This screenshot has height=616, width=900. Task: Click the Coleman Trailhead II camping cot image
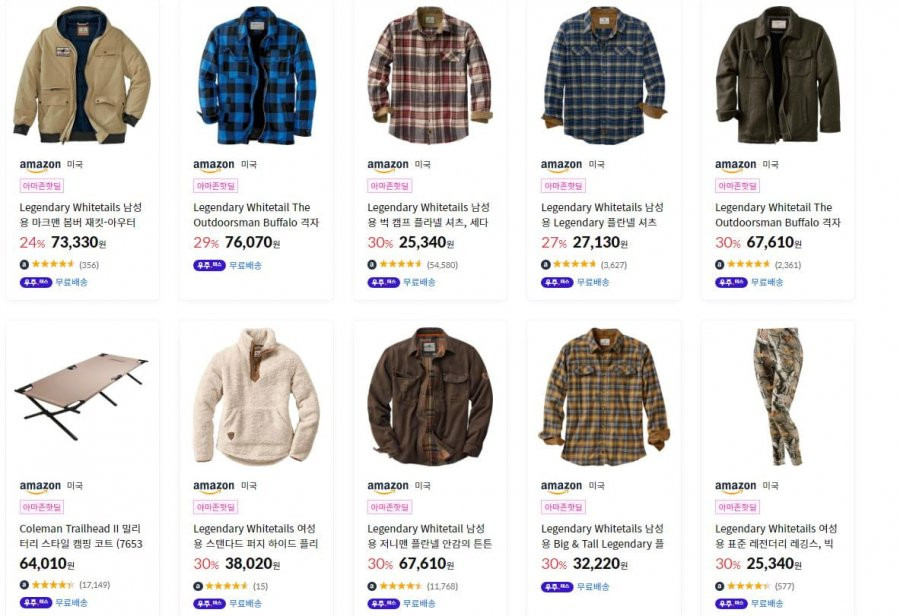pyautogui.click(x=81, y=396)
